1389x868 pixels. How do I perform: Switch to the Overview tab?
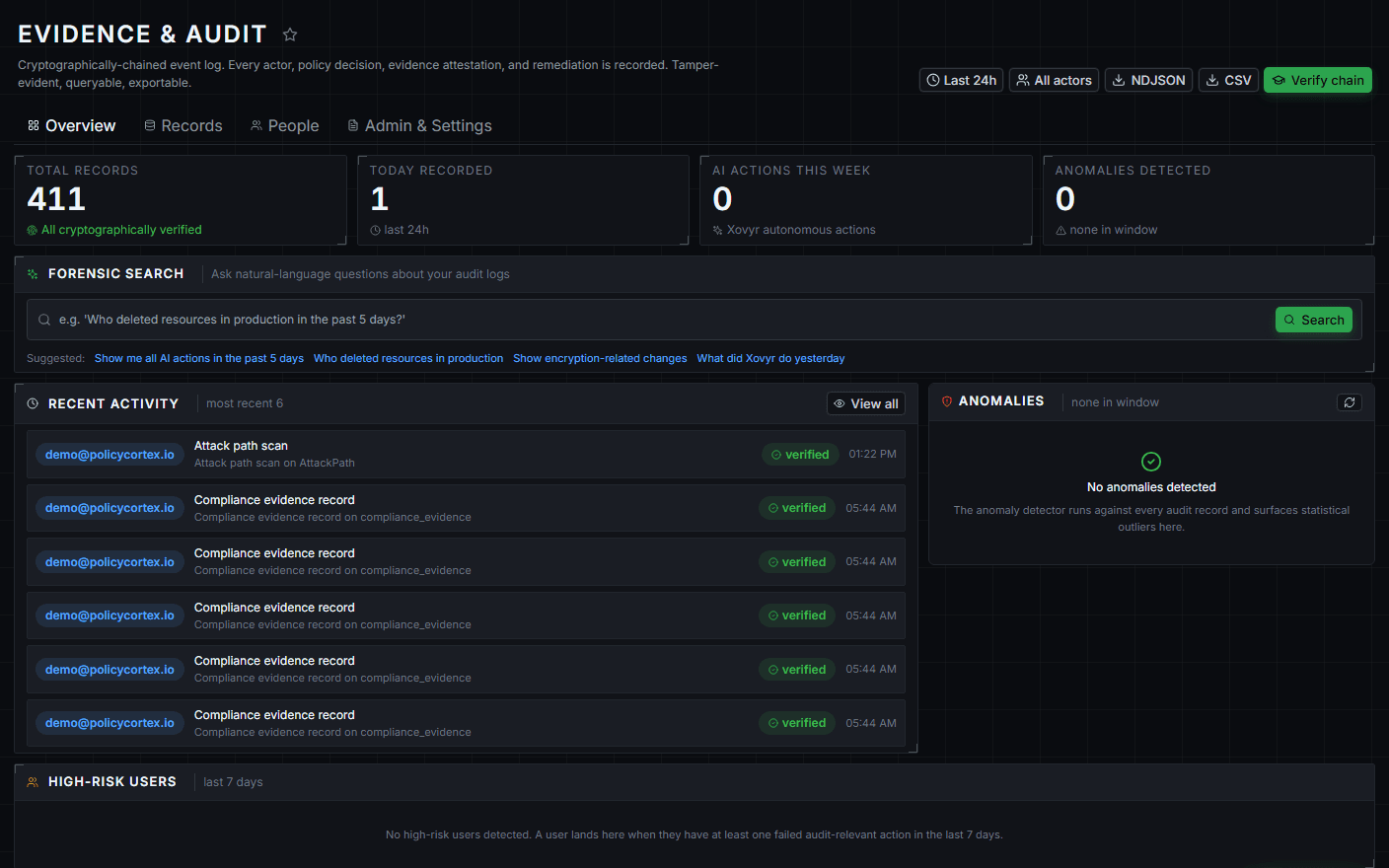[71, 125]
